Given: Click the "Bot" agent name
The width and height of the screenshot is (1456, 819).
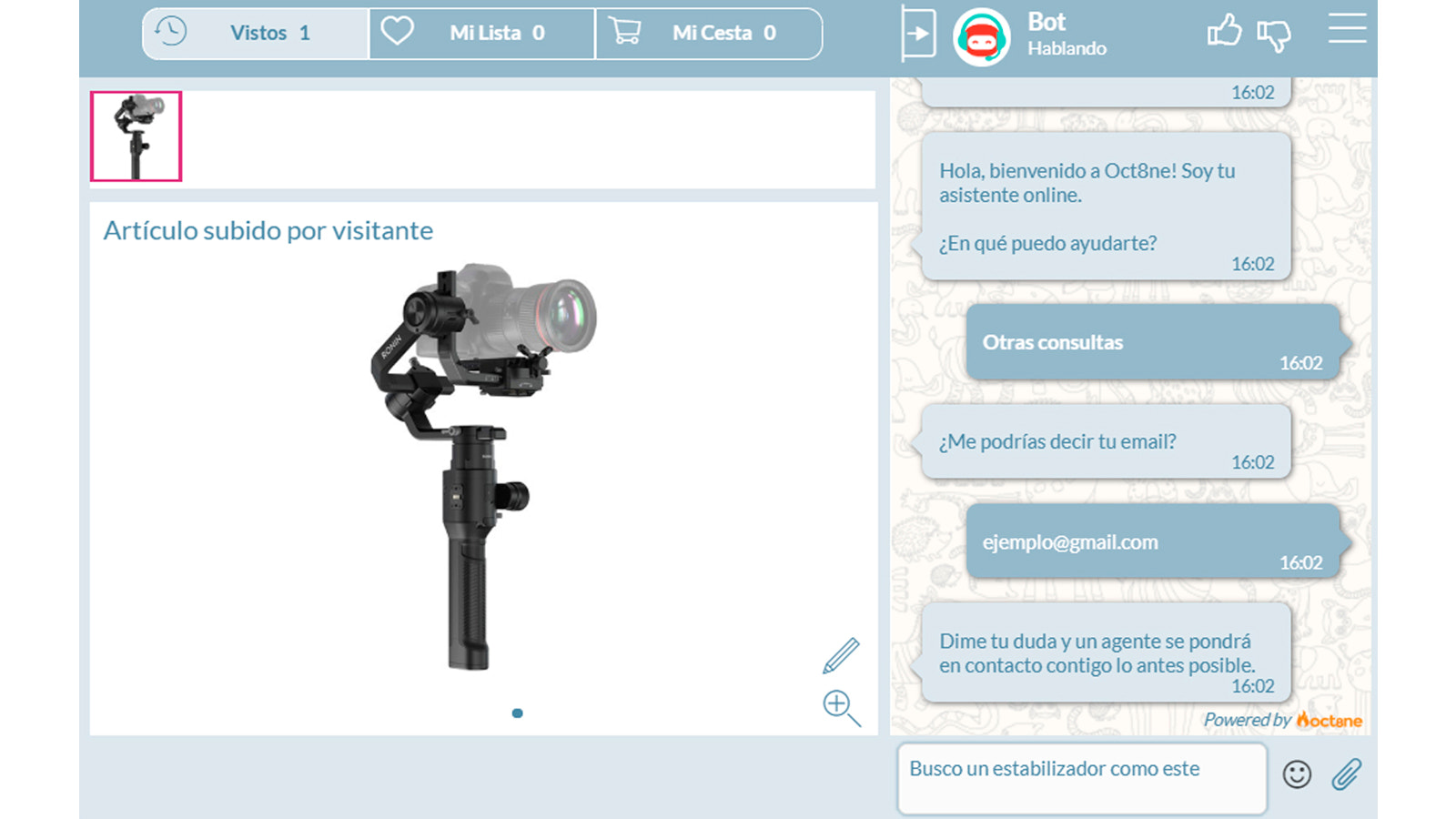Looking at the screenshot, I should (1046, 22).
